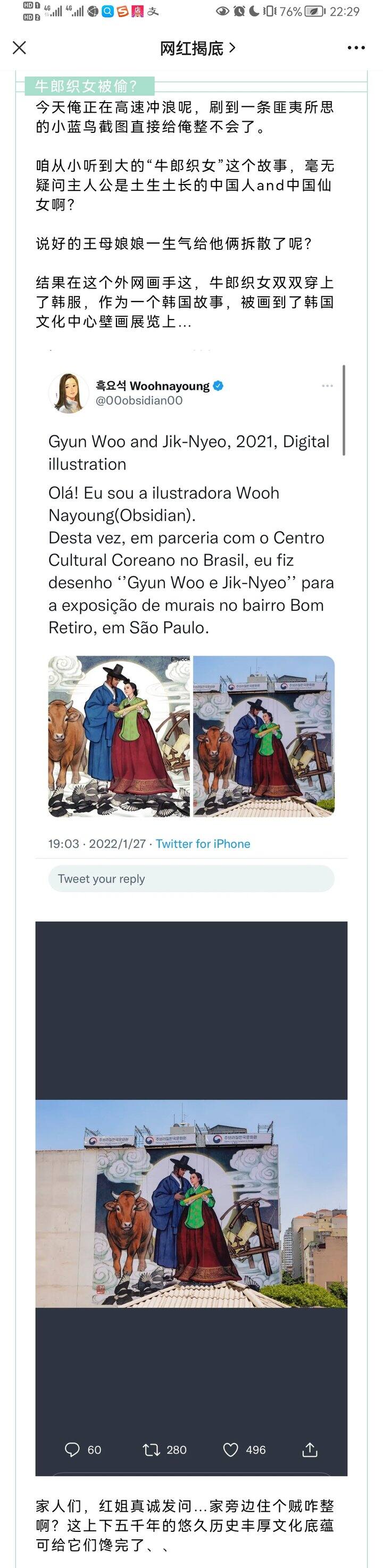Tap the retweet icon showing 280
This screenshot has height=1568, width=383.
151,1449
